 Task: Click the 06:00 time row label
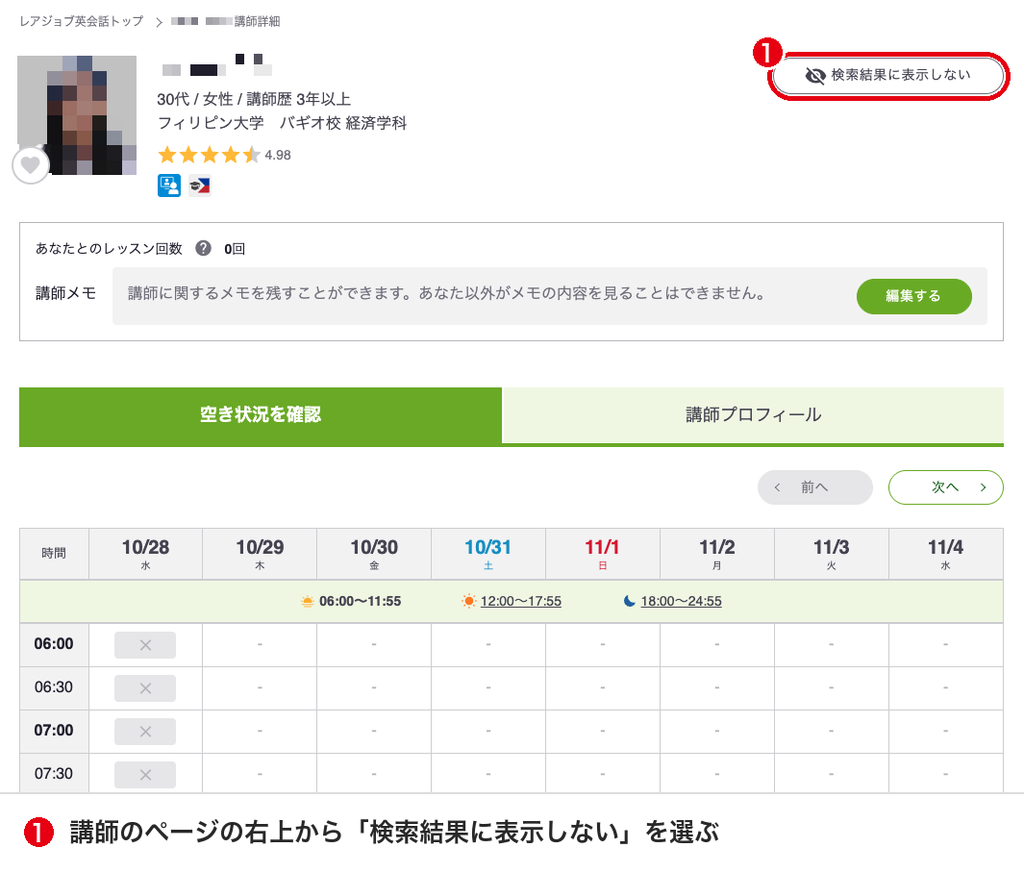coord(54,644)
